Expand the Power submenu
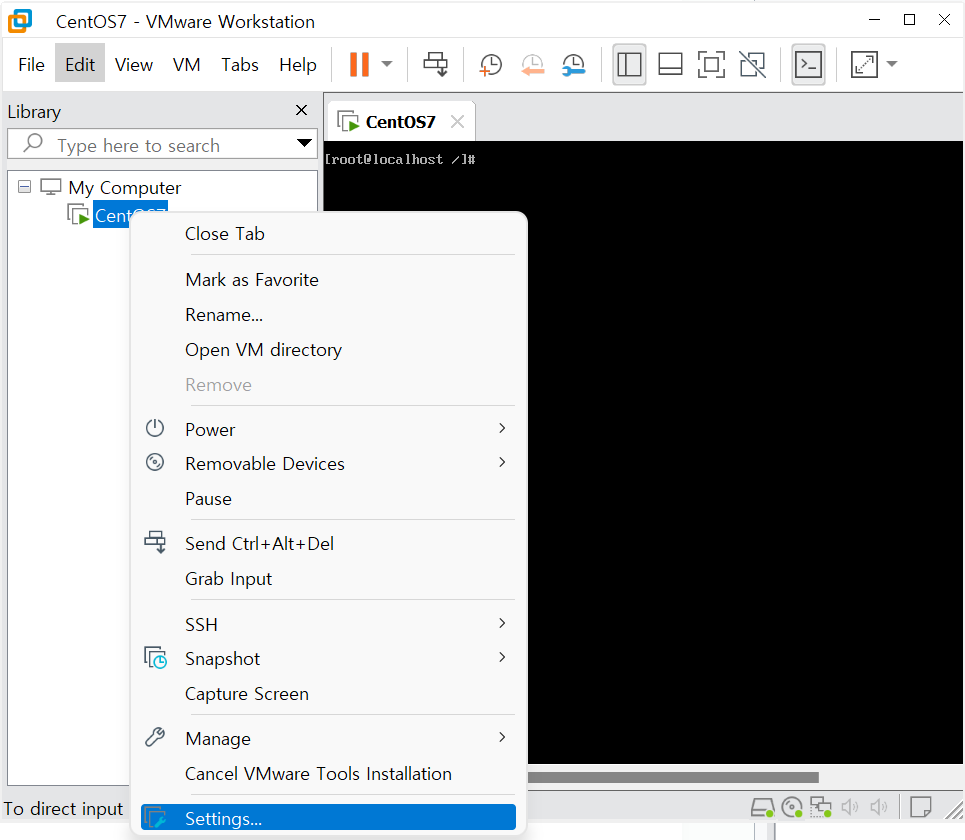 click(328, 430)
